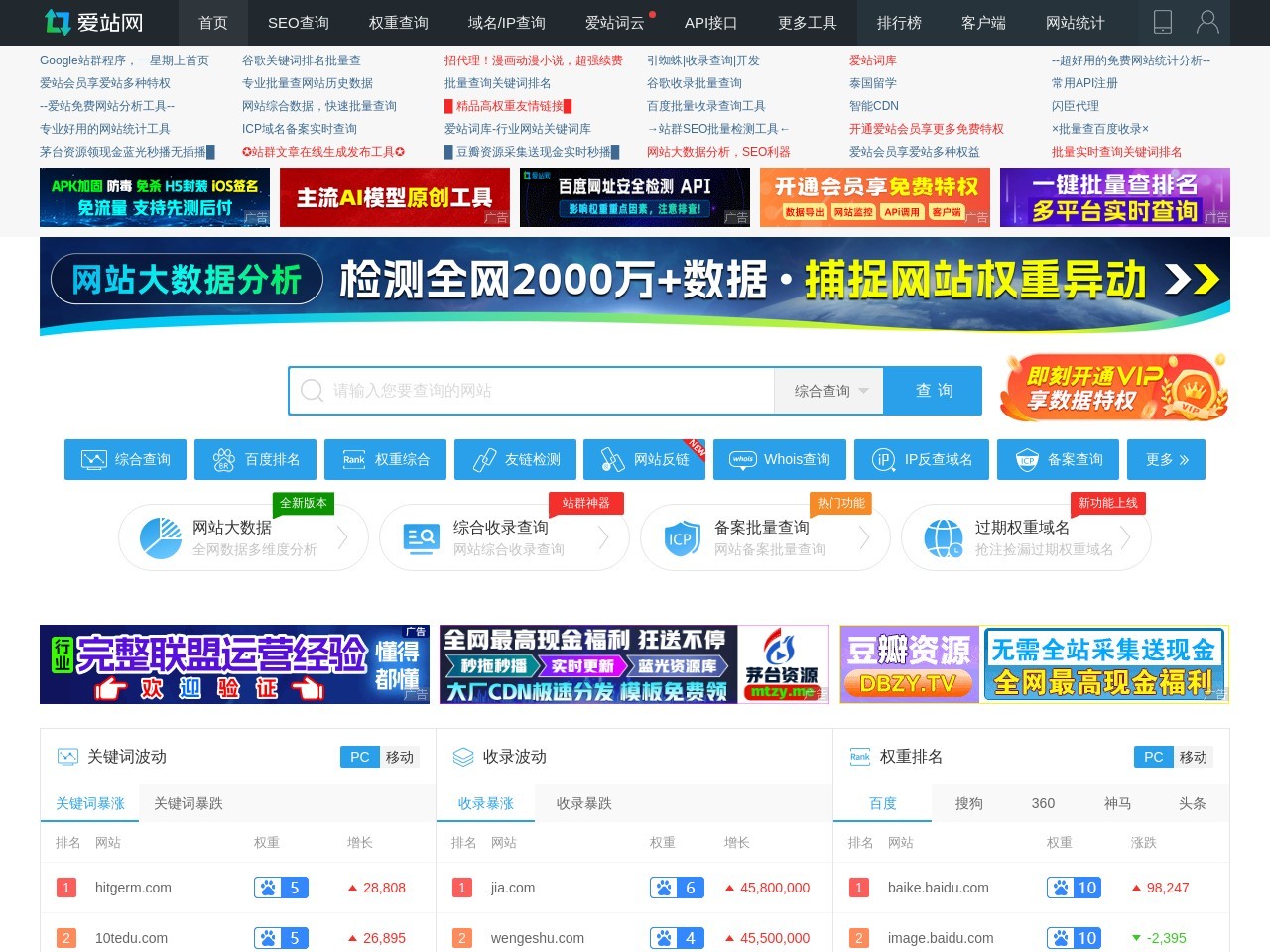Expand the 过期权重域名 card arrow

[1126, 537]
